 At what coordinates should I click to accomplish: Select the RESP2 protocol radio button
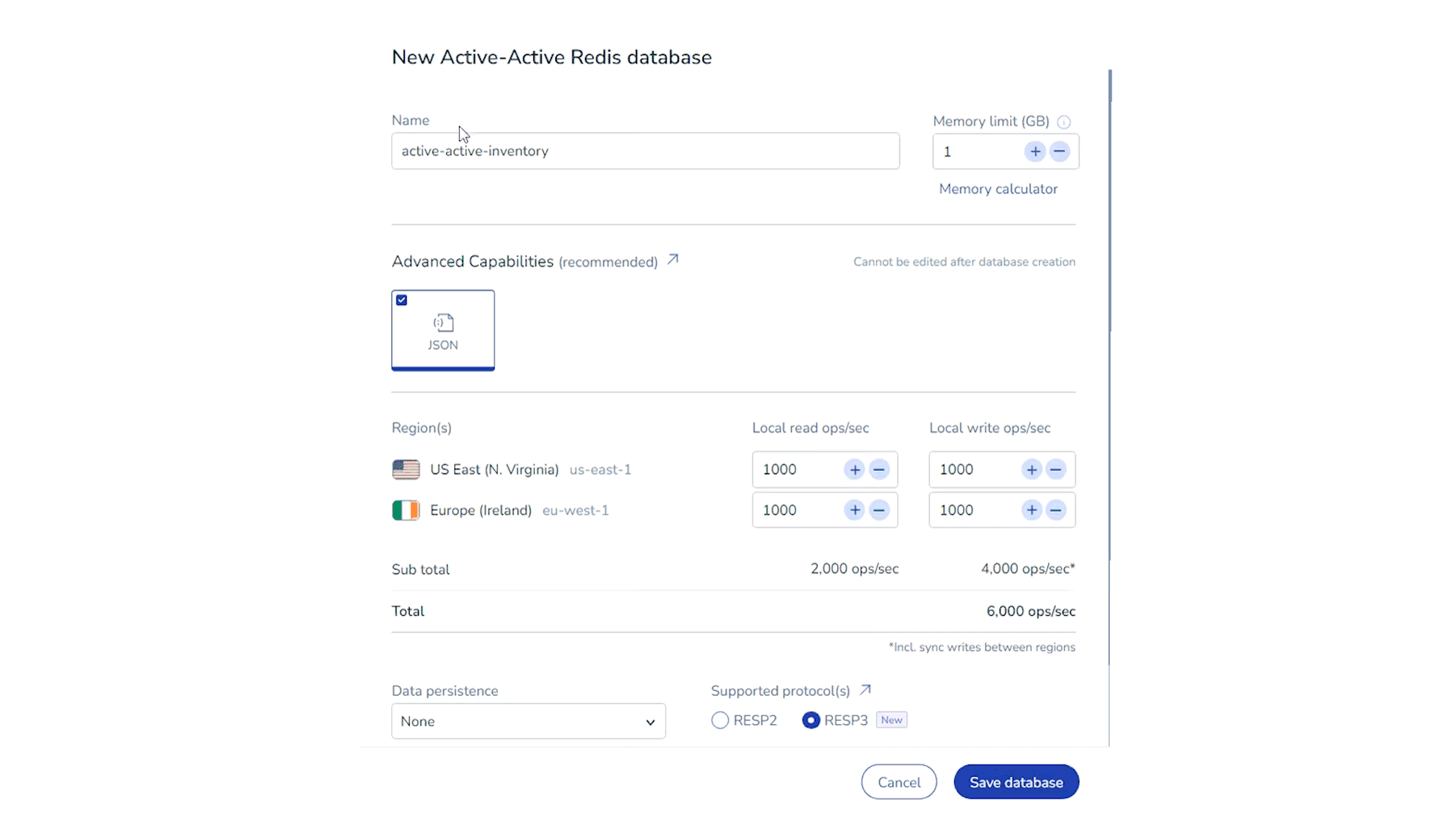pyautogui.click(x=720, y=720)
